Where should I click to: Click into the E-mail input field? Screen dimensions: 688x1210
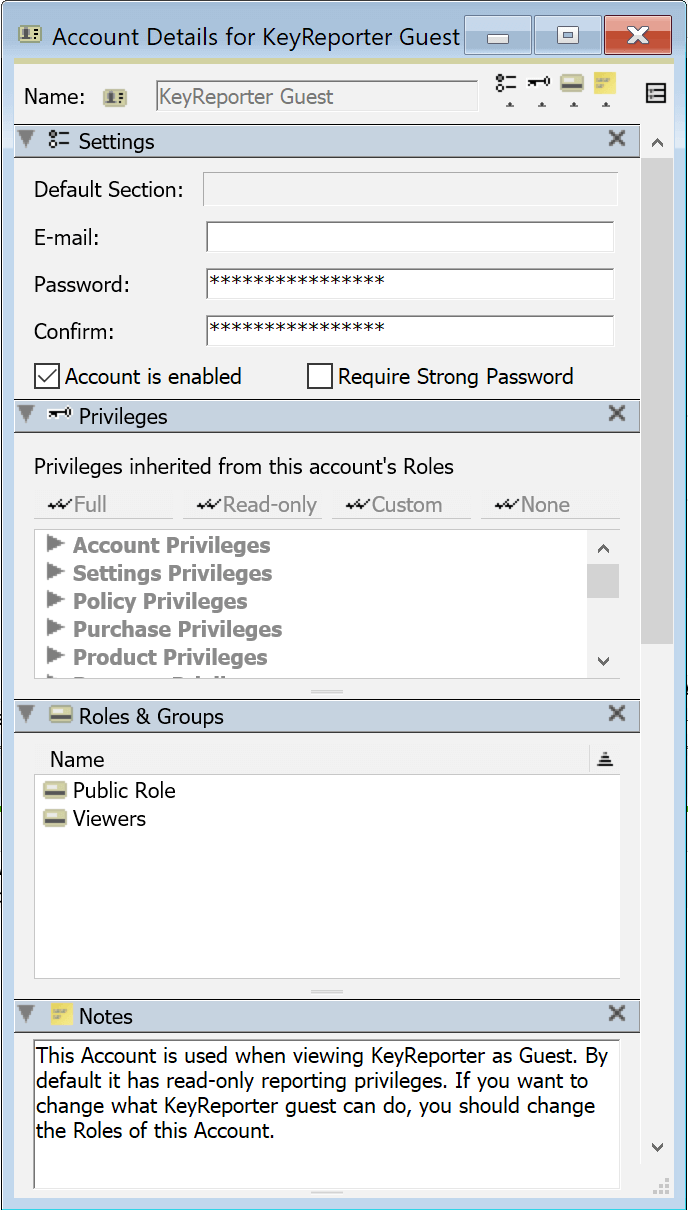(x=409, y=238)
